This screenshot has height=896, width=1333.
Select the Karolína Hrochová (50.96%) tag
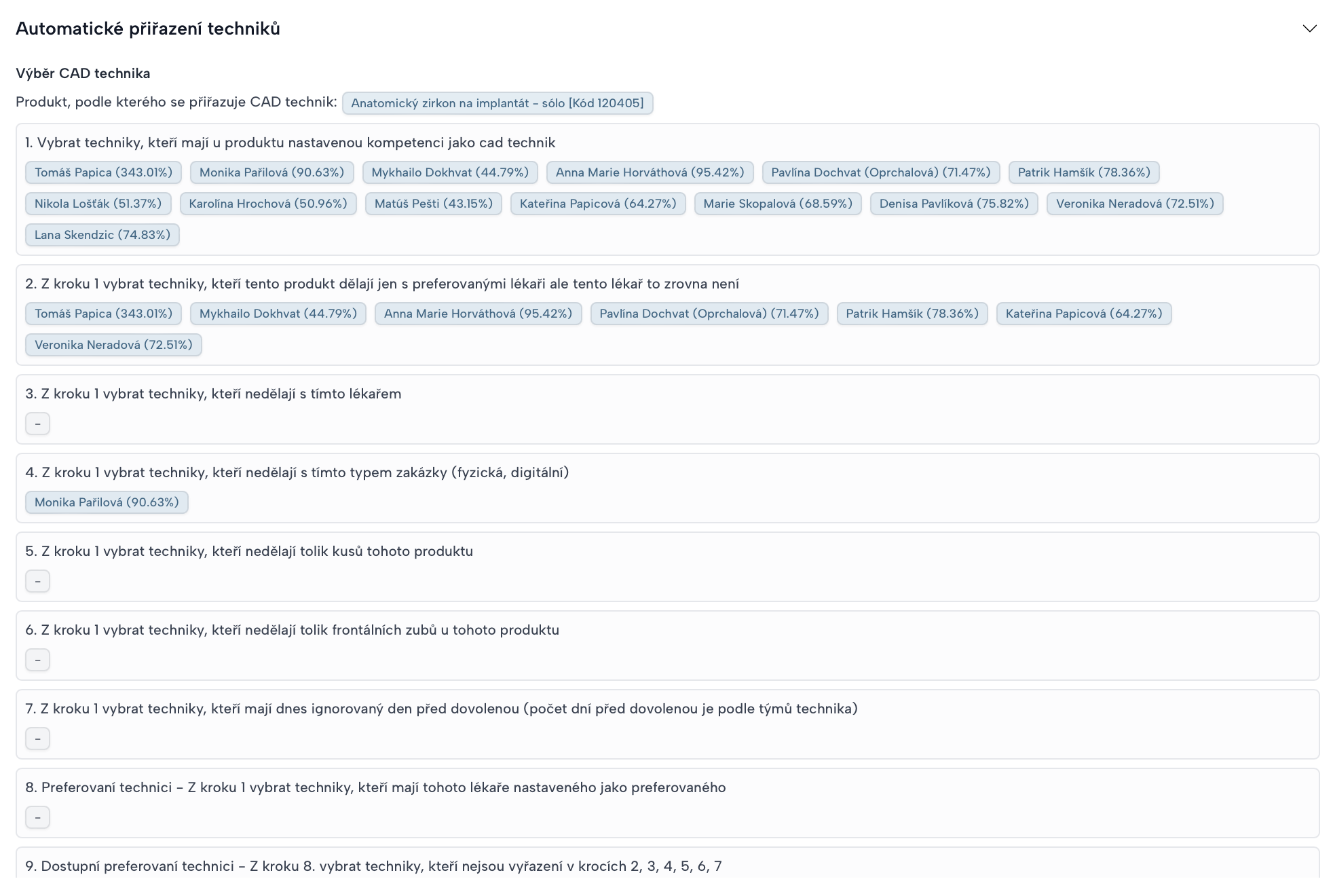click(267, 204)
